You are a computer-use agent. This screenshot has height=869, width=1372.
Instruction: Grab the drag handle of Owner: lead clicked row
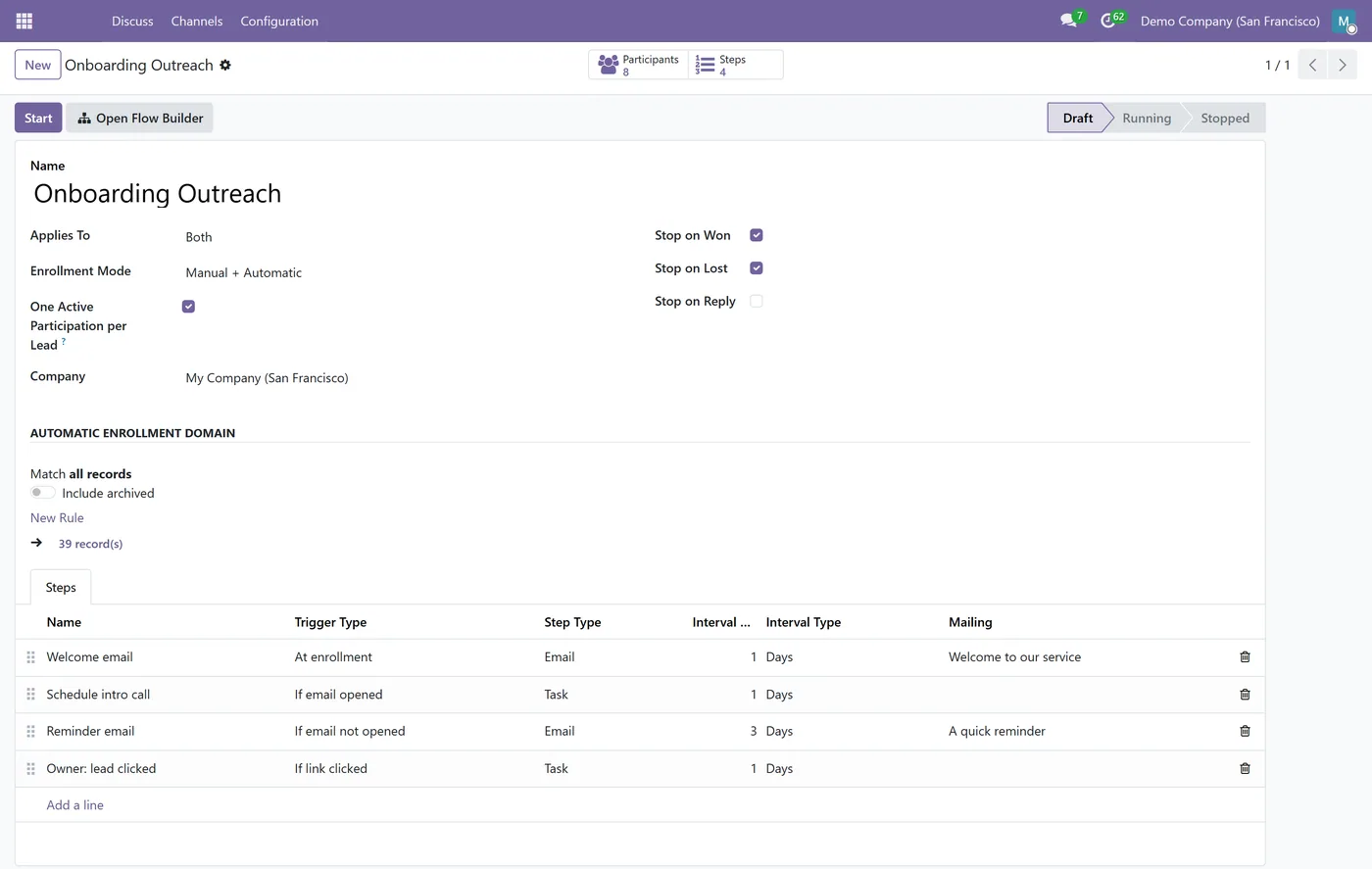(30, 768)
